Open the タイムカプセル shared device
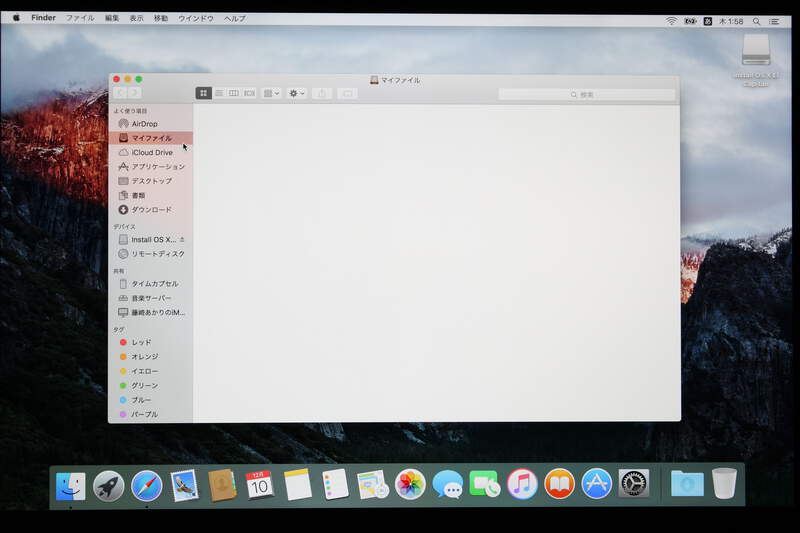This screenshot has height=533, width=800. tap(154, 284)
